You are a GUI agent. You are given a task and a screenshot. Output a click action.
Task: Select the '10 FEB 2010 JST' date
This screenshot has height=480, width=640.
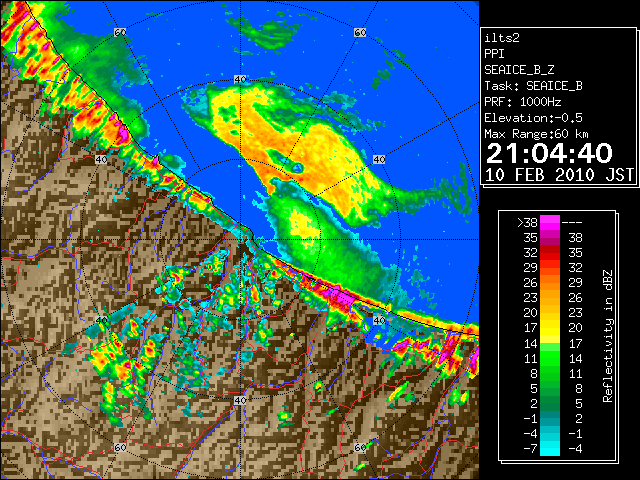(559, 175)
